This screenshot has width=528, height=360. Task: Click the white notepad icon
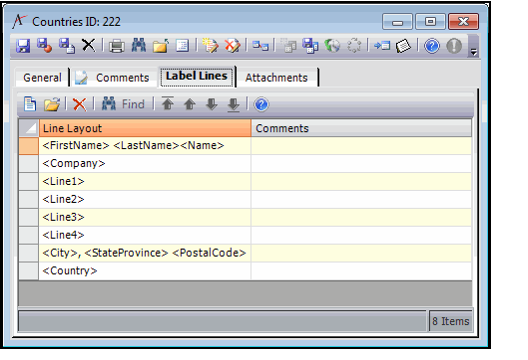point(403,46)
